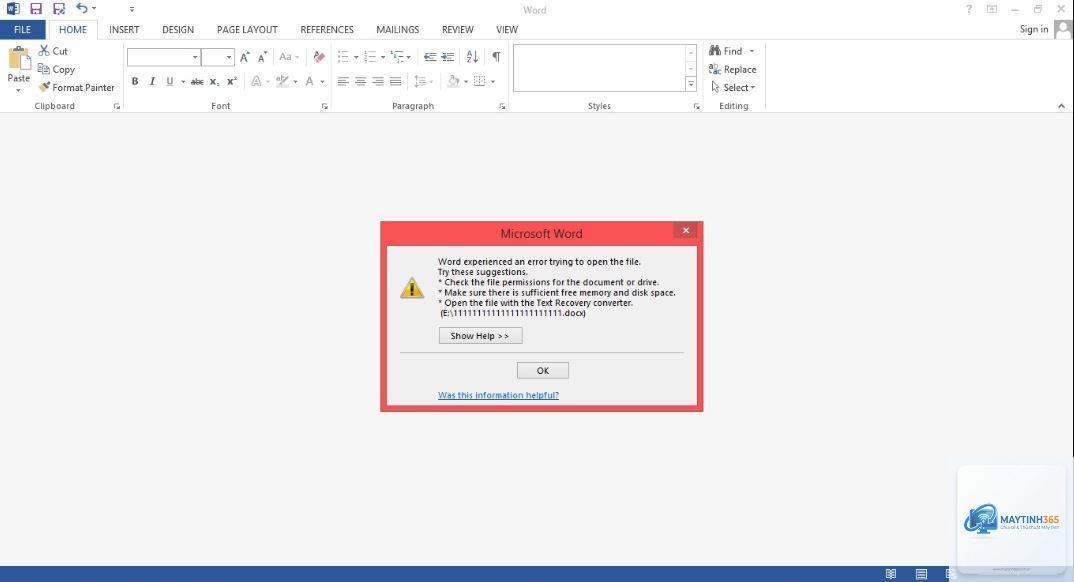Image resolution: width=1074 pixels, height=582 pixels.
Task: Click the Clear Formatting eraser icon
Action: pyautogui.click(x=319, y=57)
